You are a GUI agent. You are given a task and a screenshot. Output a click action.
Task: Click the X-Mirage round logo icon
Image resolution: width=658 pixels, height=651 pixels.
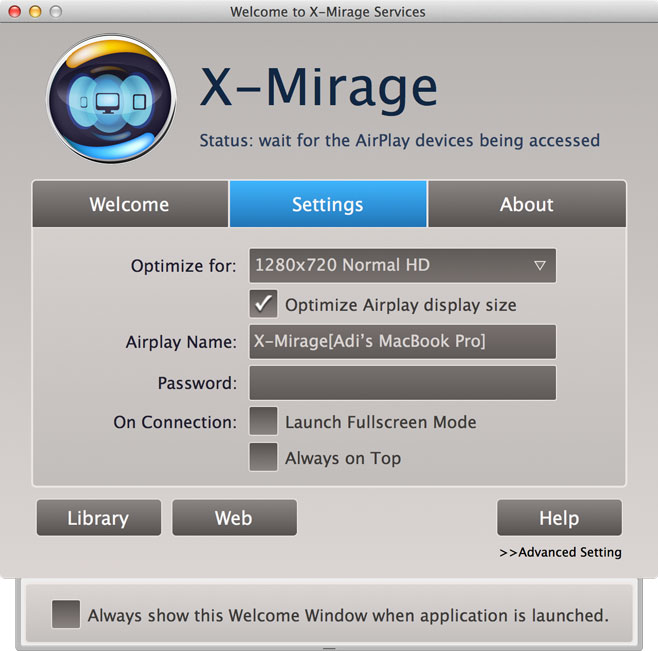click(111, 99)
